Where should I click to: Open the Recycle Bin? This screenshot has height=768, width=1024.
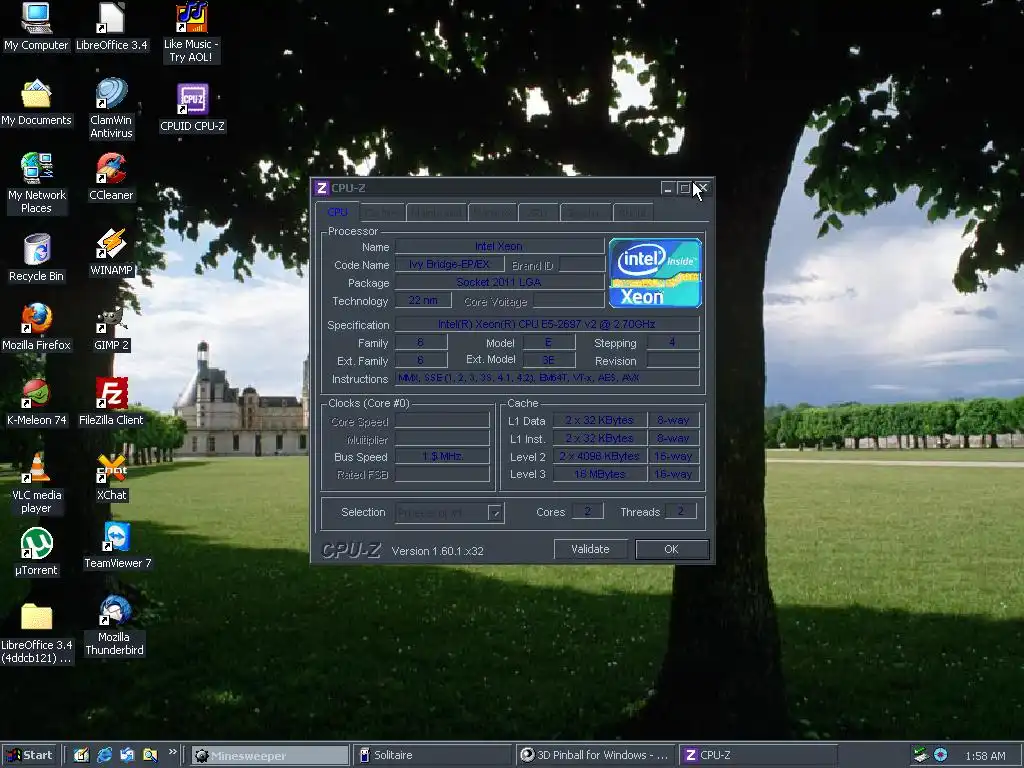(36, 258)
